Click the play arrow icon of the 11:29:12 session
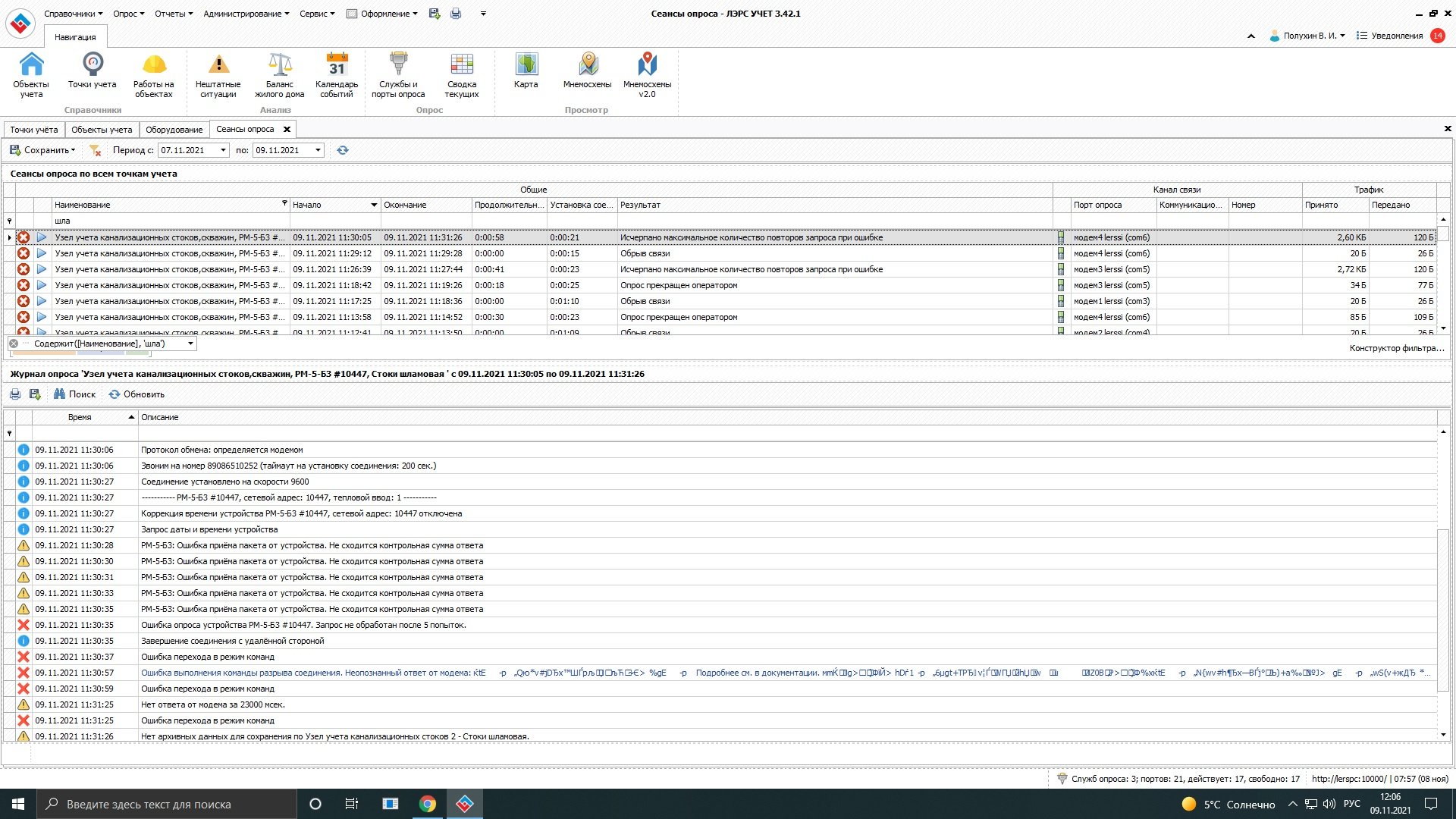The image size is (1456, 819). (x=42, y=253)
